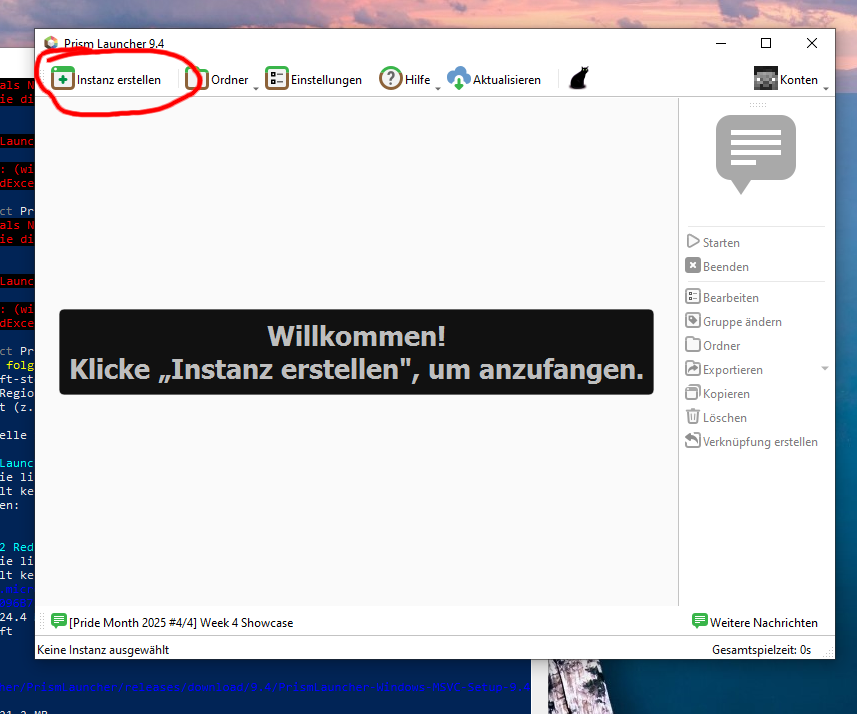
Task: Expand the Exportieren dropdown arrow
Action: [x=824, y=368]
